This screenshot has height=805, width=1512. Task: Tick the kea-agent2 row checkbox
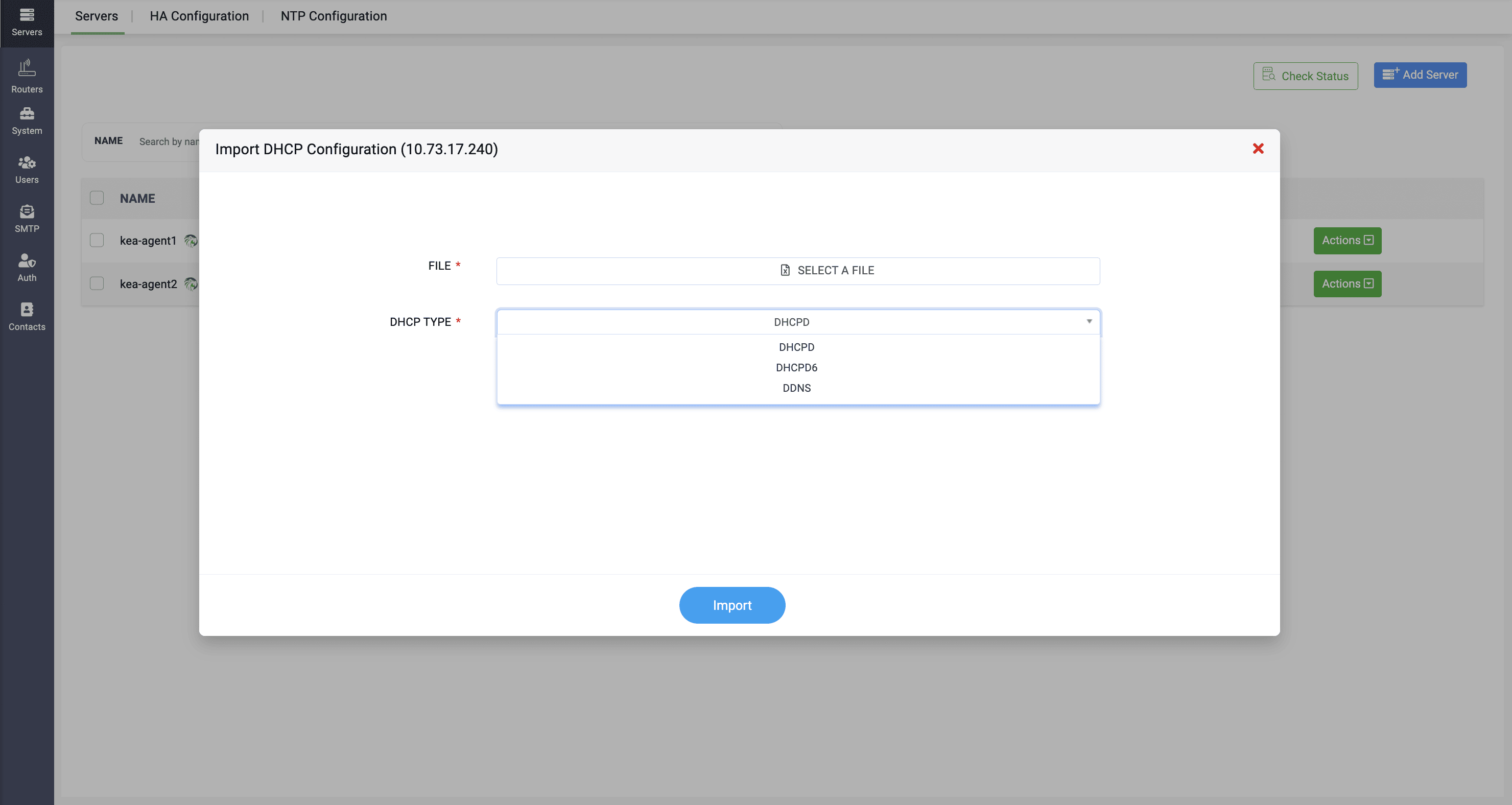[x=97, y=283]
